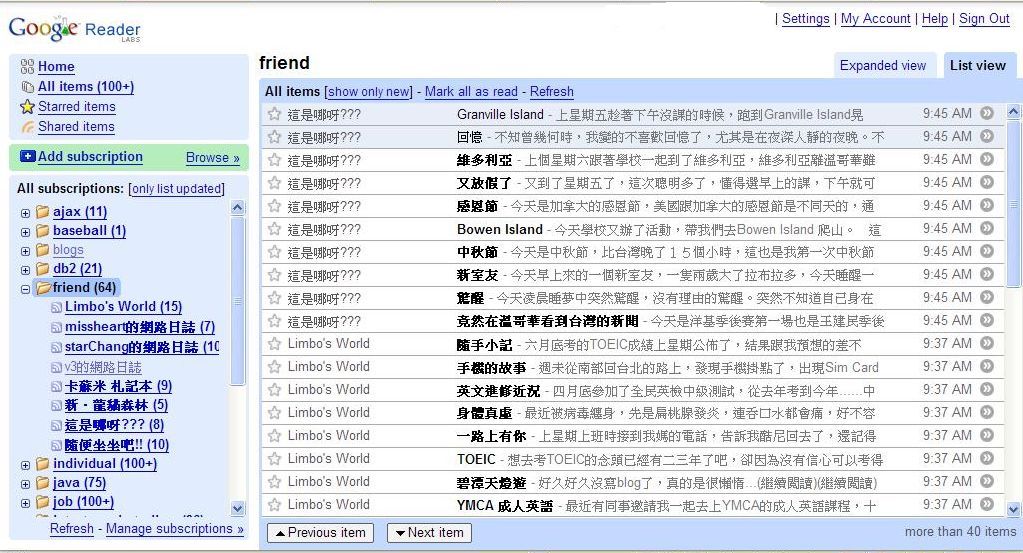
Task: Refresh the friend item list
Action: (x=551, y=92)
